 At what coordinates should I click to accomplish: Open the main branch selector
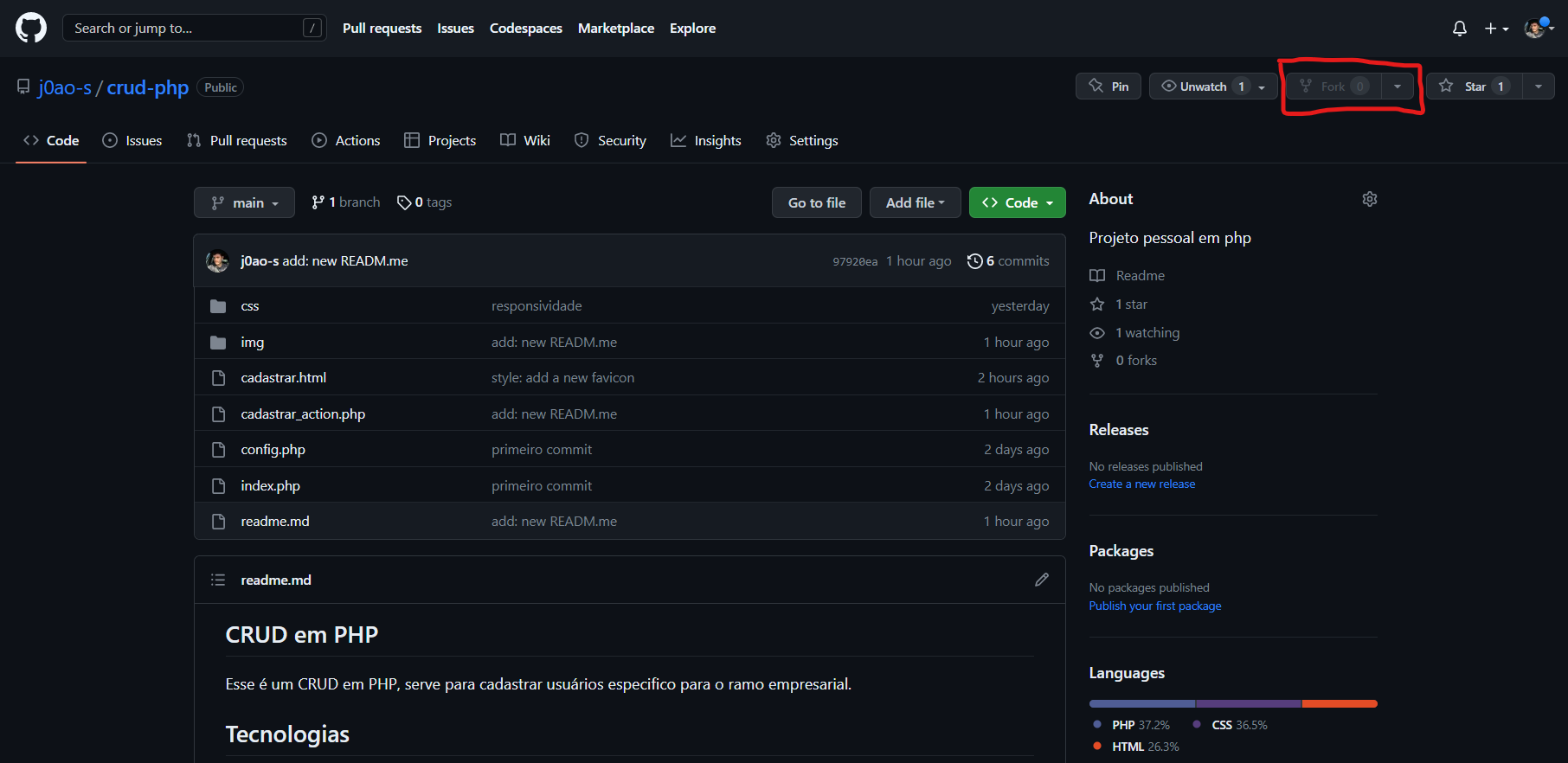click(x=244, y=202)
